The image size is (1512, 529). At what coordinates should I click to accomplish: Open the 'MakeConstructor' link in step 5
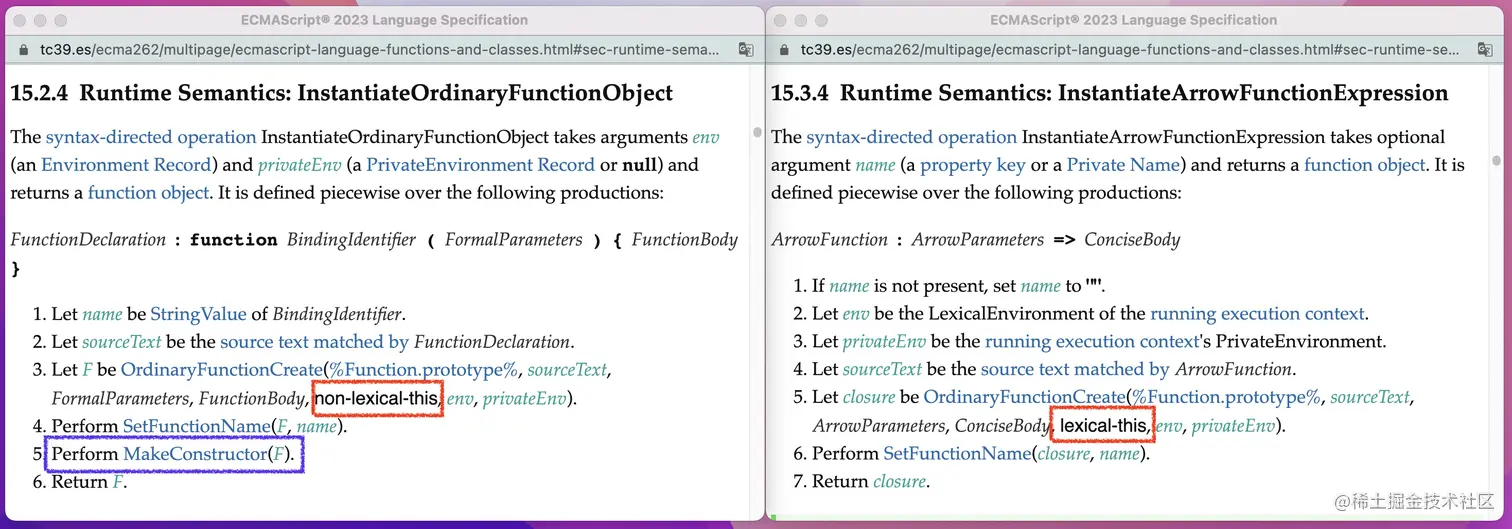(194, 454)
